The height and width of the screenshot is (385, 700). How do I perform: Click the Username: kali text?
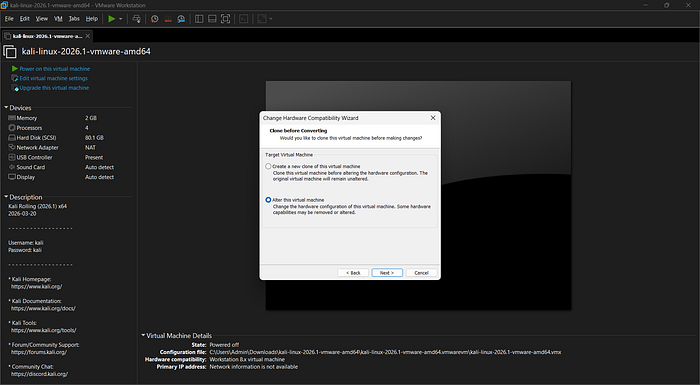[x=26, y=243]
